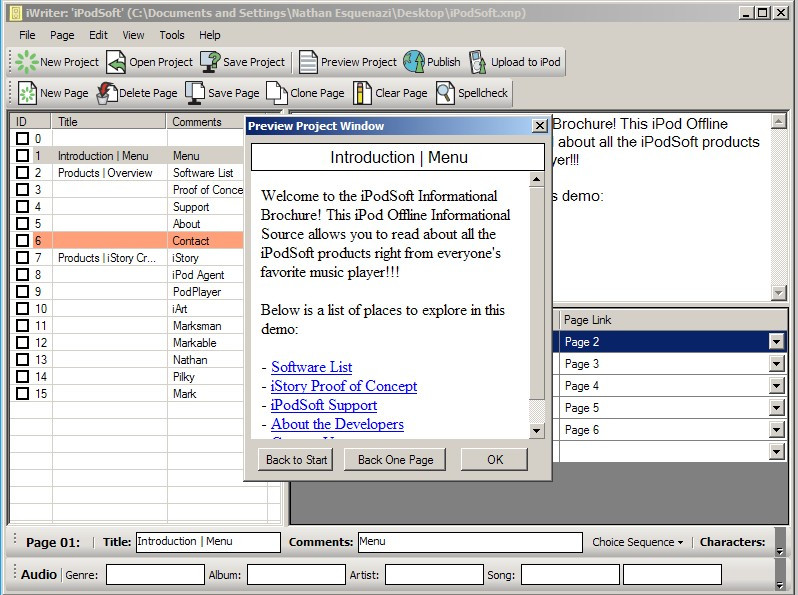Screen dimensions: 798x595
Task: Click the preview window scroll up arrow
Action: click(536, 180)
